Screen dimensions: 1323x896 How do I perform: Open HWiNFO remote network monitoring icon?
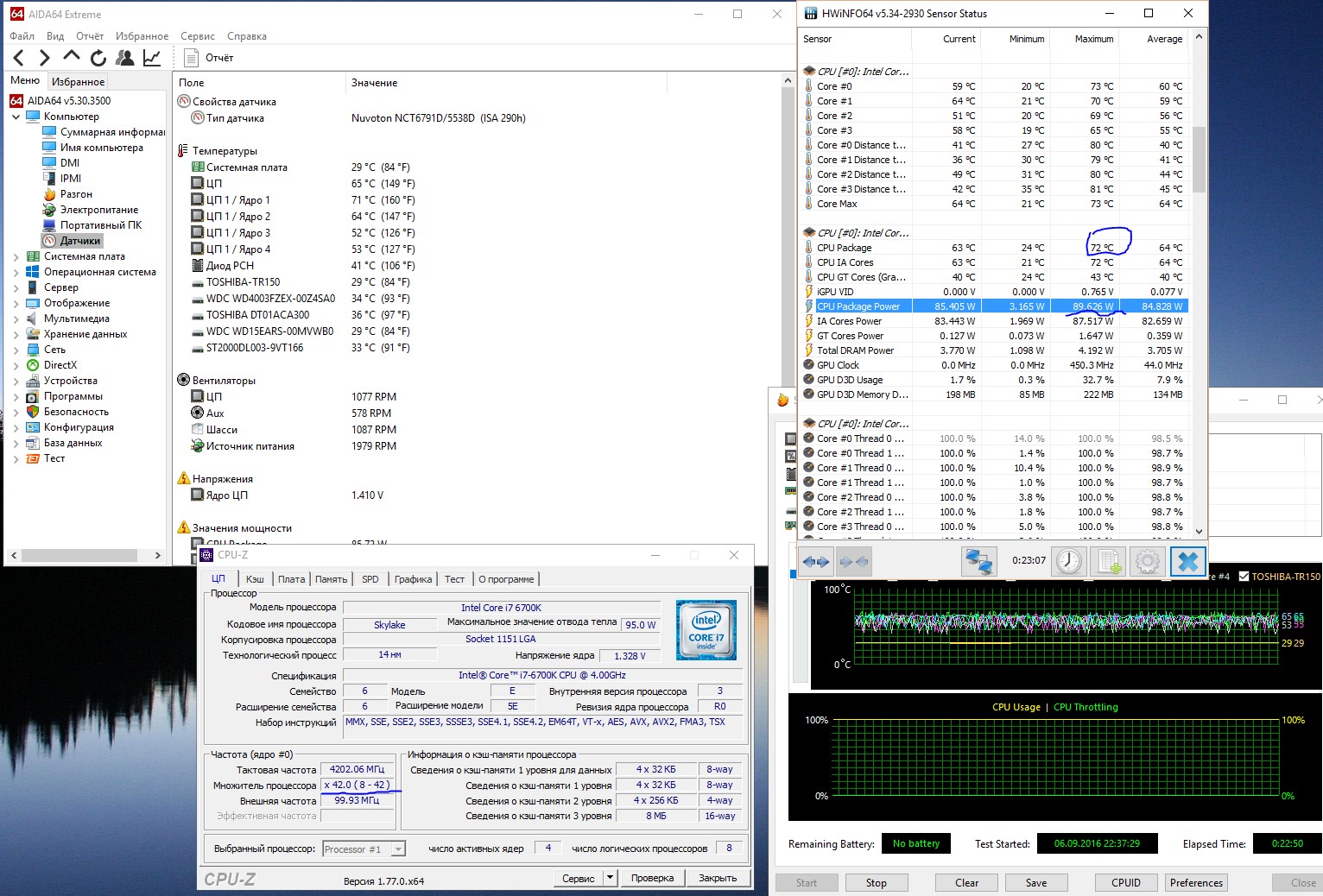coord(978,561)
